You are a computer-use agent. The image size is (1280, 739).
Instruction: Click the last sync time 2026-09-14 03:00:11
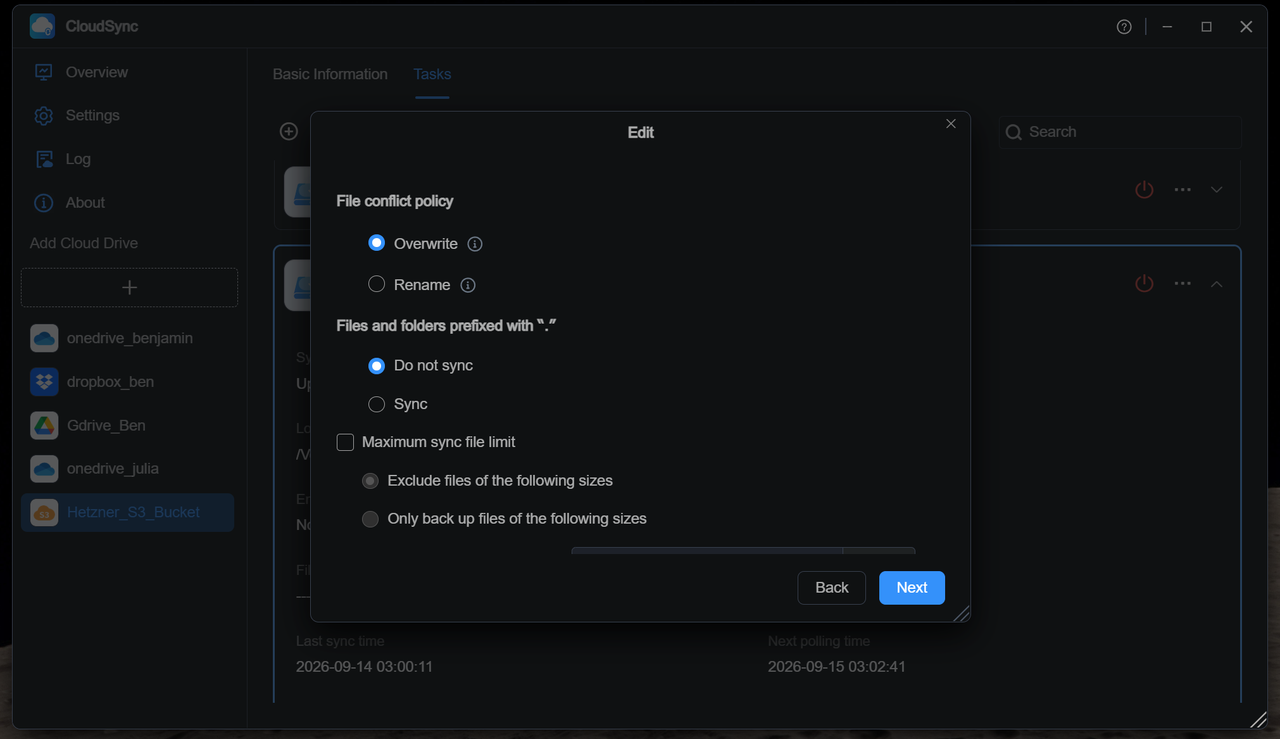(x=364, y=666)
